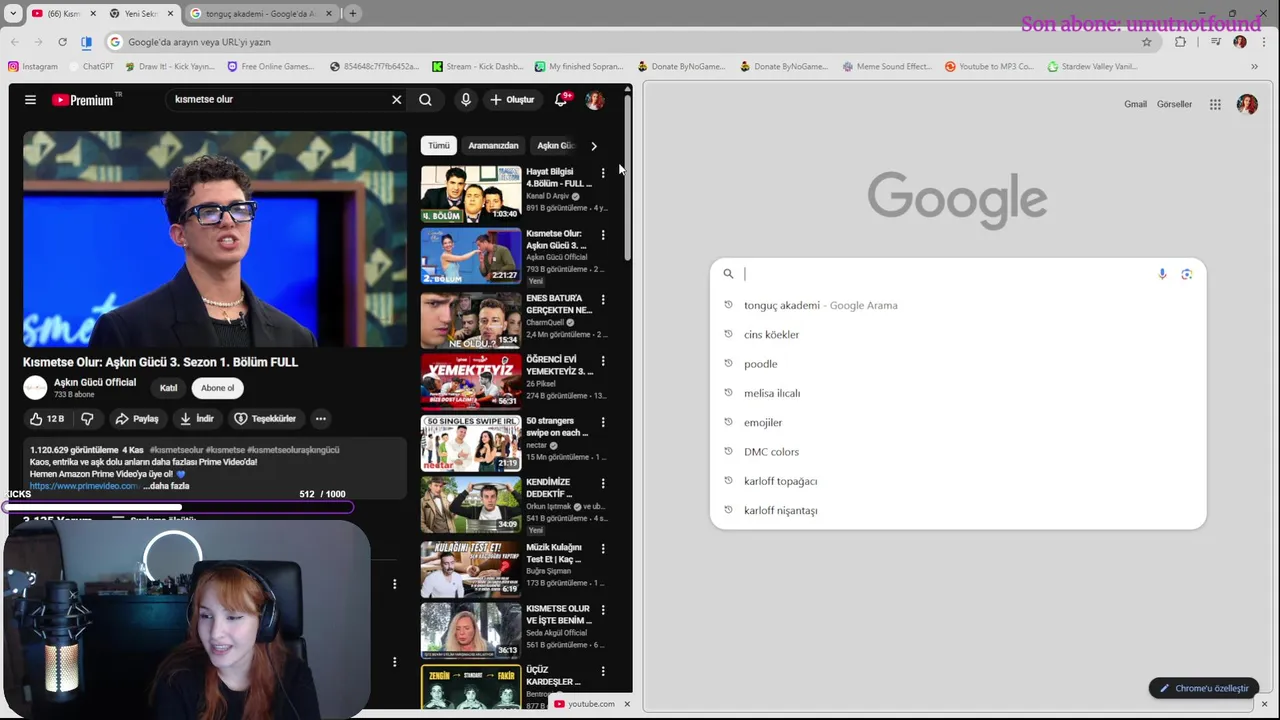Open the Stream - Kick Dashboard bookmark
This screenshot has height=720, width=1280.
pos(478,67)
